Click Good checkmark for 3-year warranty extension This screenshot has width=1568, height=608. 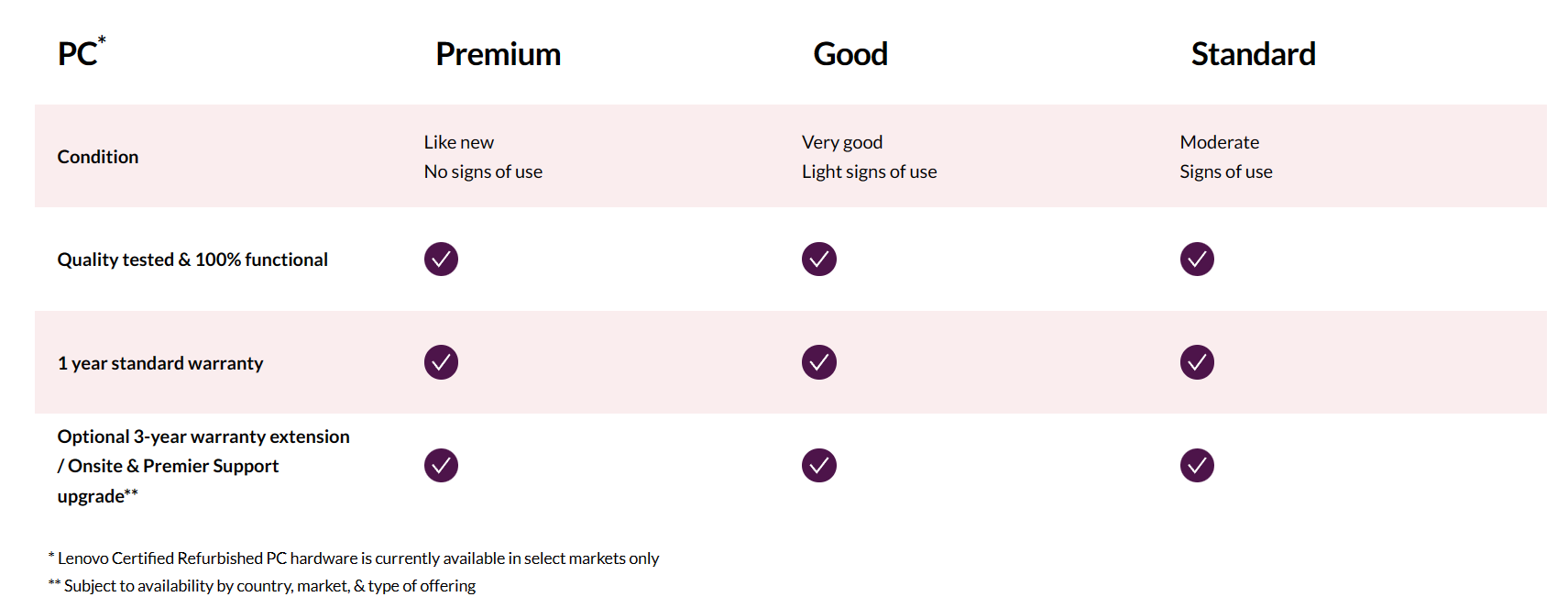(x=818, y=466)
